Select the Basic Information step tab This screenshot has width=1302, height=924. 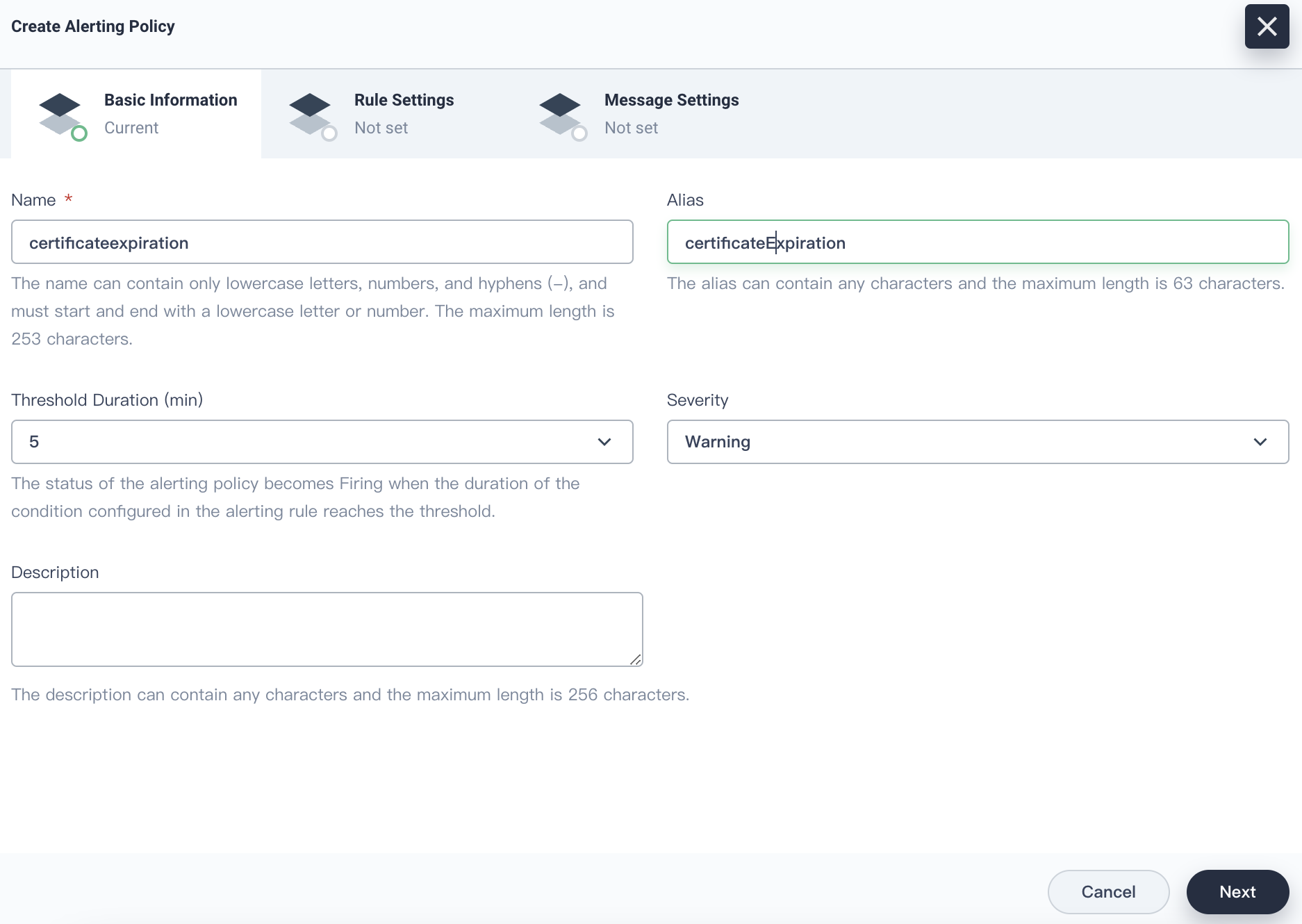click(x=170, y=113)
